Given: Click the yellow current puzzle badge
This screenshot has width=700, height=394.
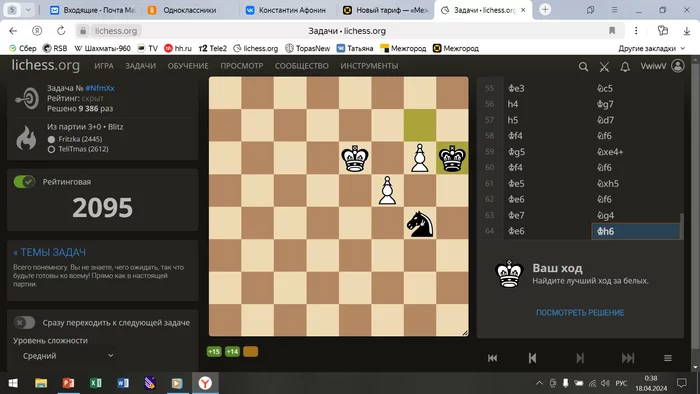Looking at the screenshot, I should 250,352.
